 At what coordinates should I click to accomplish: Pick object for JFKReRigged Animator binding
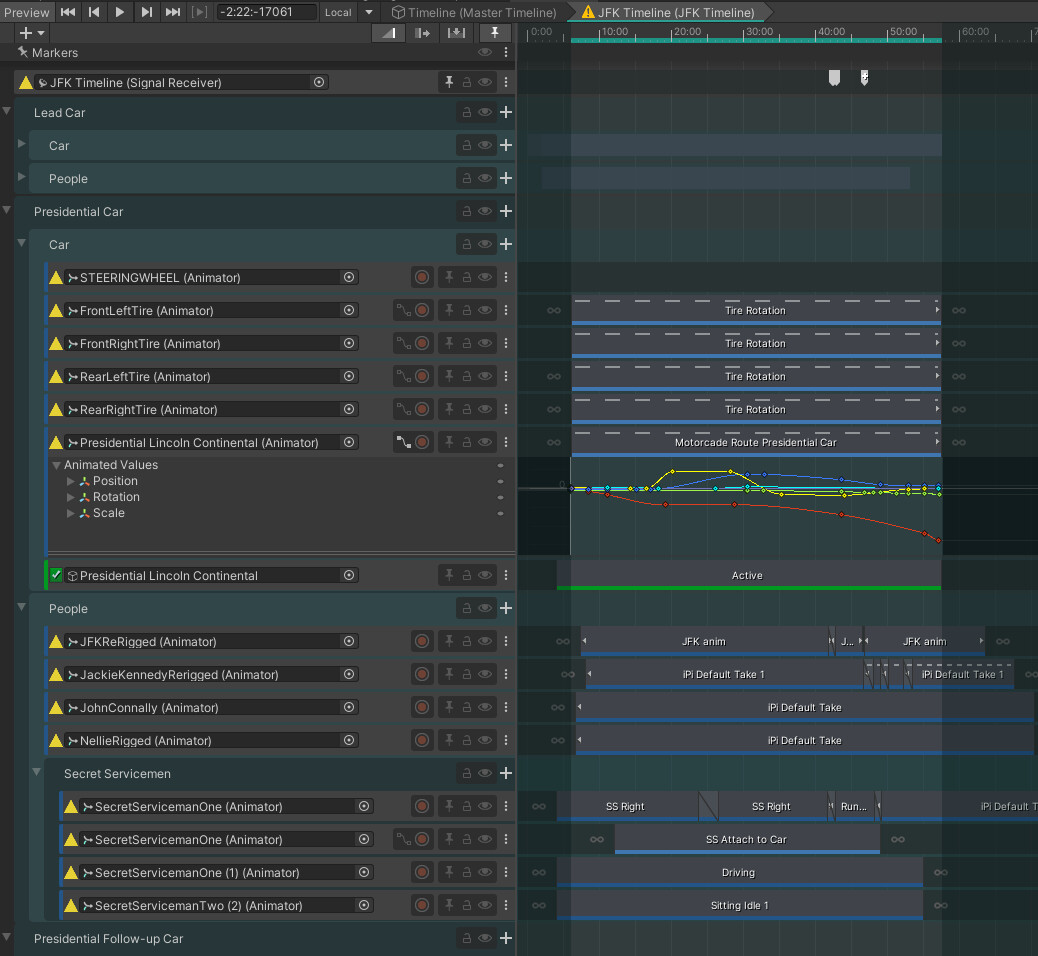pos(349,641)
